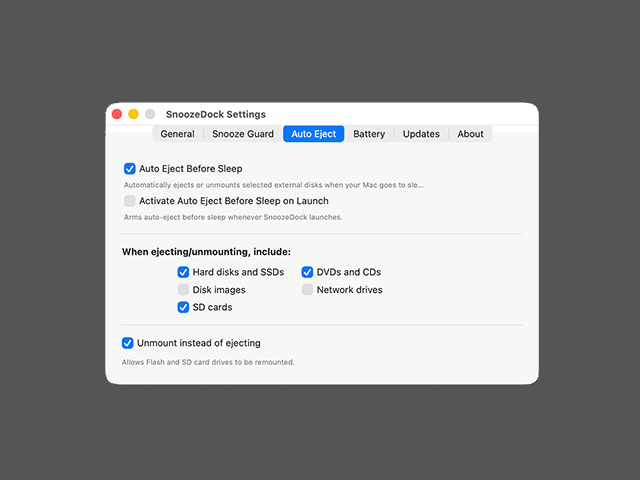Open the Updates tab
640x480 pixels.
coord(421,134)
